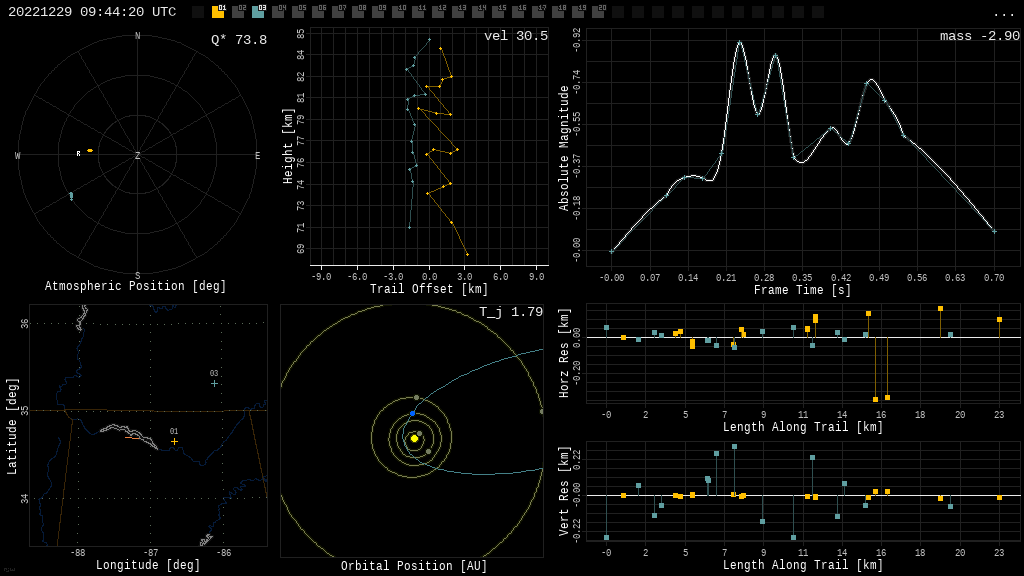Screen dimensions: 1024x576
Task: Click the zenith Z marker in polar plot
Action: tap(138, 156)
